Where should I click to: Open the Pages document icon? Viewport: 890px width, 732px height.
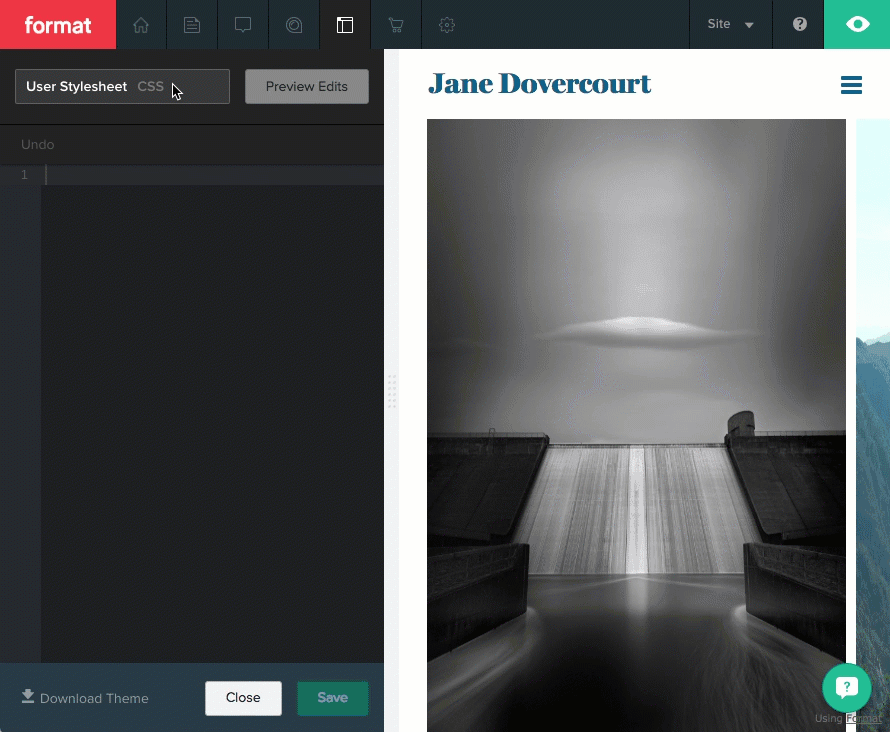click(192, 25)
